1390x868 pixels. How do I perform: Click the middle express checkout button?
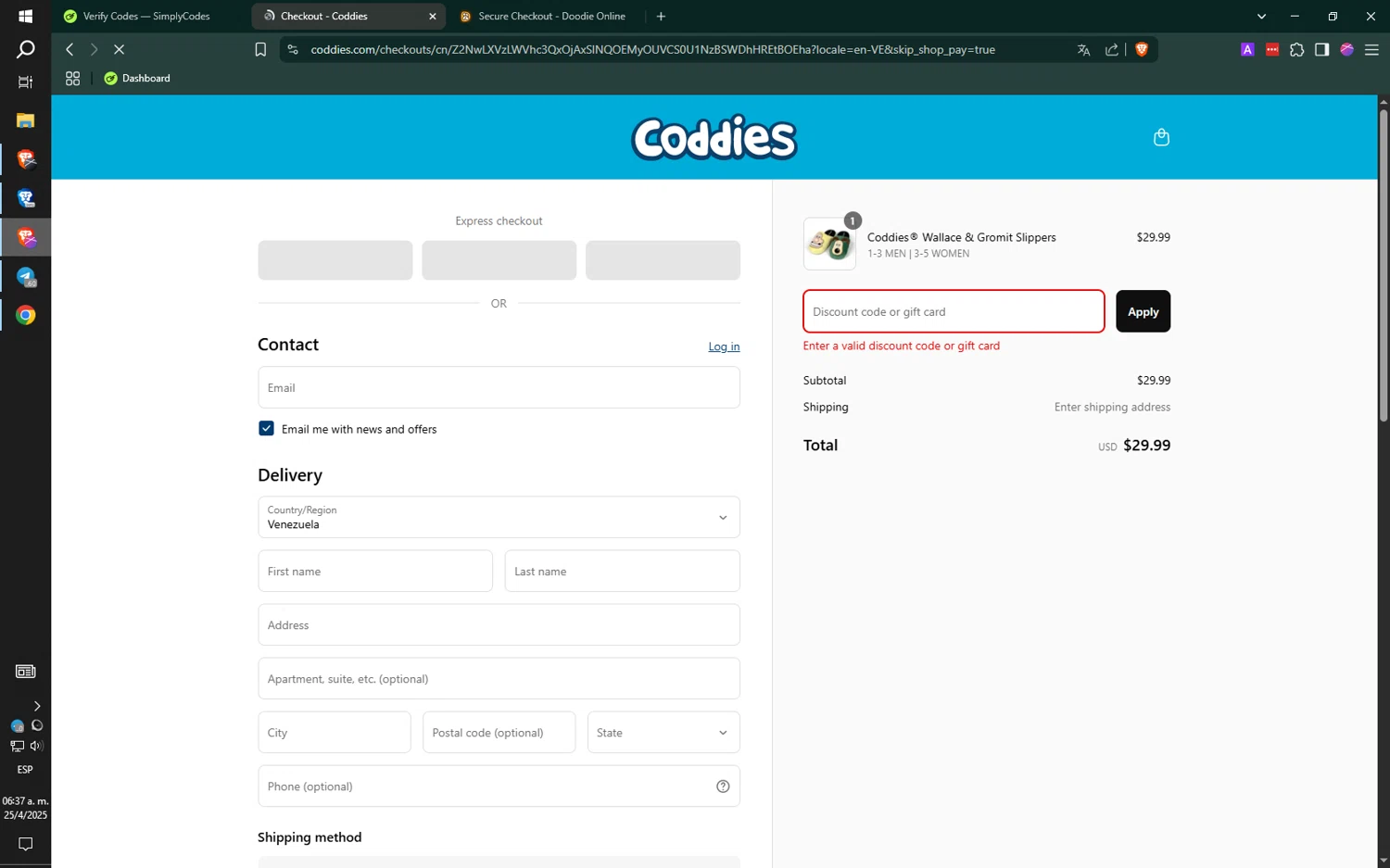click(499, 260)
